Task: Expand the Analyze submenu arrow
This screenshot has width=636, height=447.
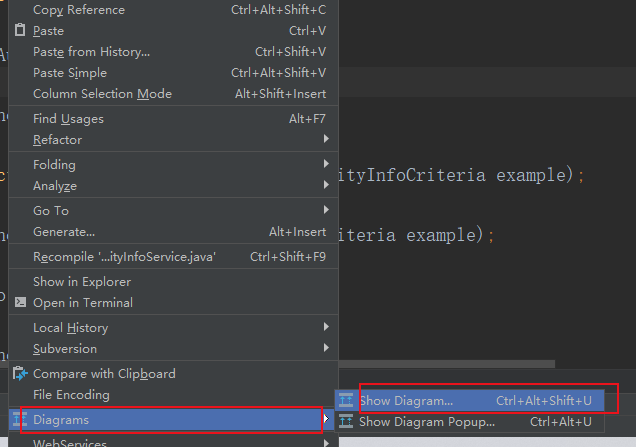Action: tap(326, 185)
